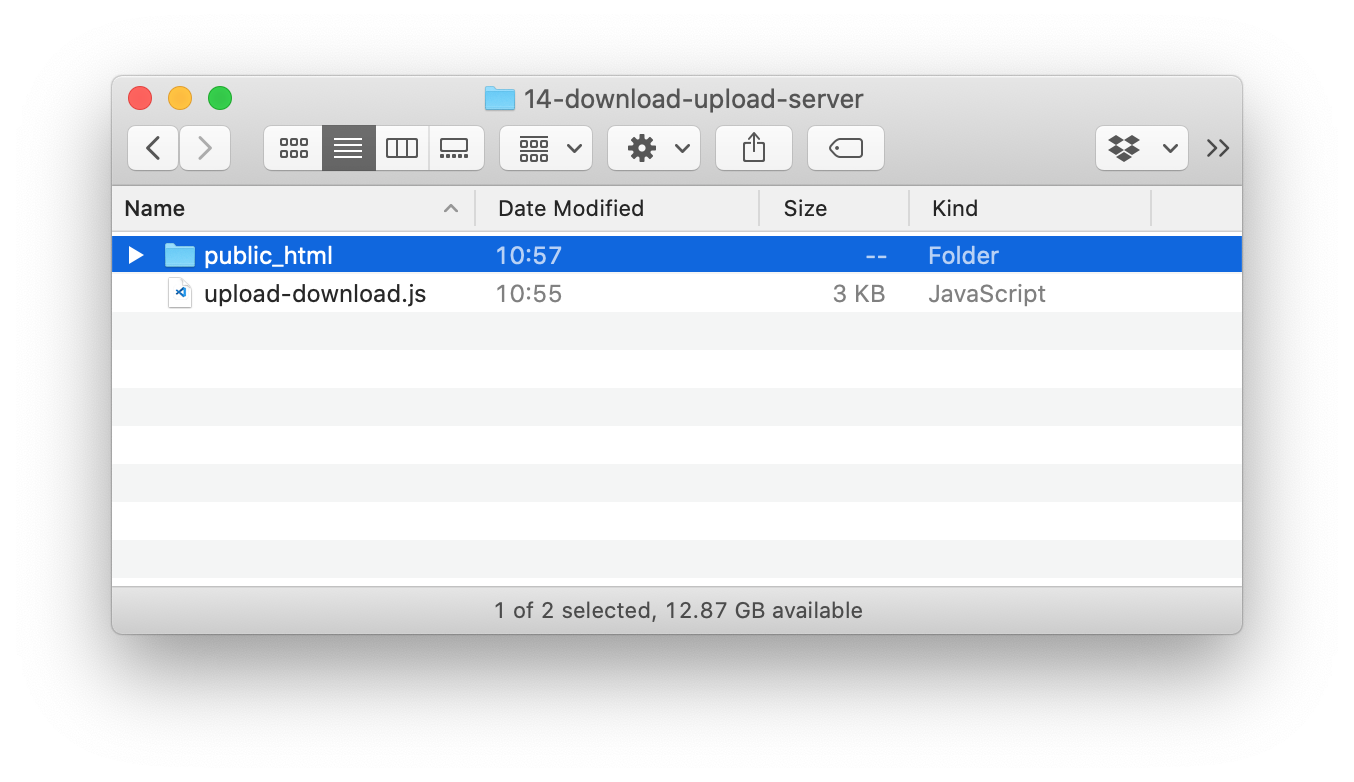Screen dimensions: 1354x782
Task: Click the public_html folder icon
Action: point(180,255)
